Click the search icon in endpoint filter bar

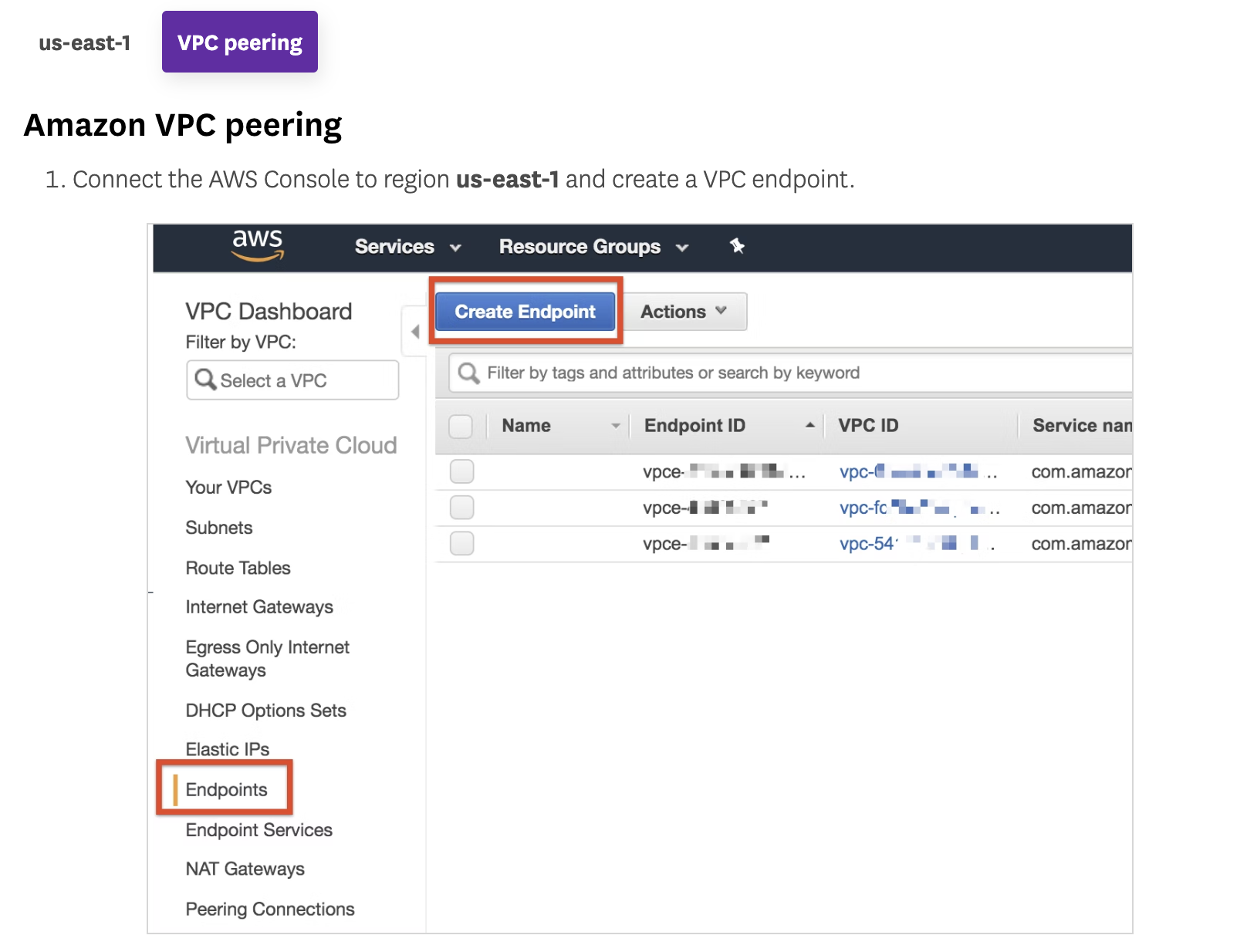coord(468,373)
